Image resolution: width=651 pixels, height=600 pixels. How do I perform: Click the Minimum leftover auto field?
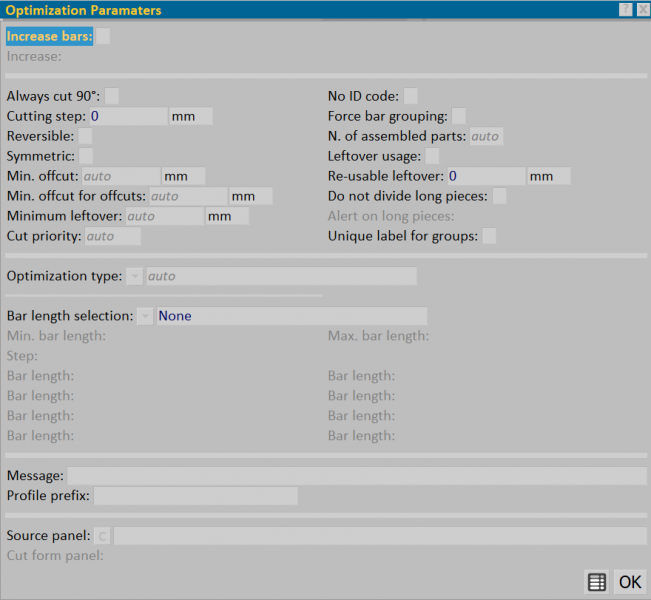165,216
